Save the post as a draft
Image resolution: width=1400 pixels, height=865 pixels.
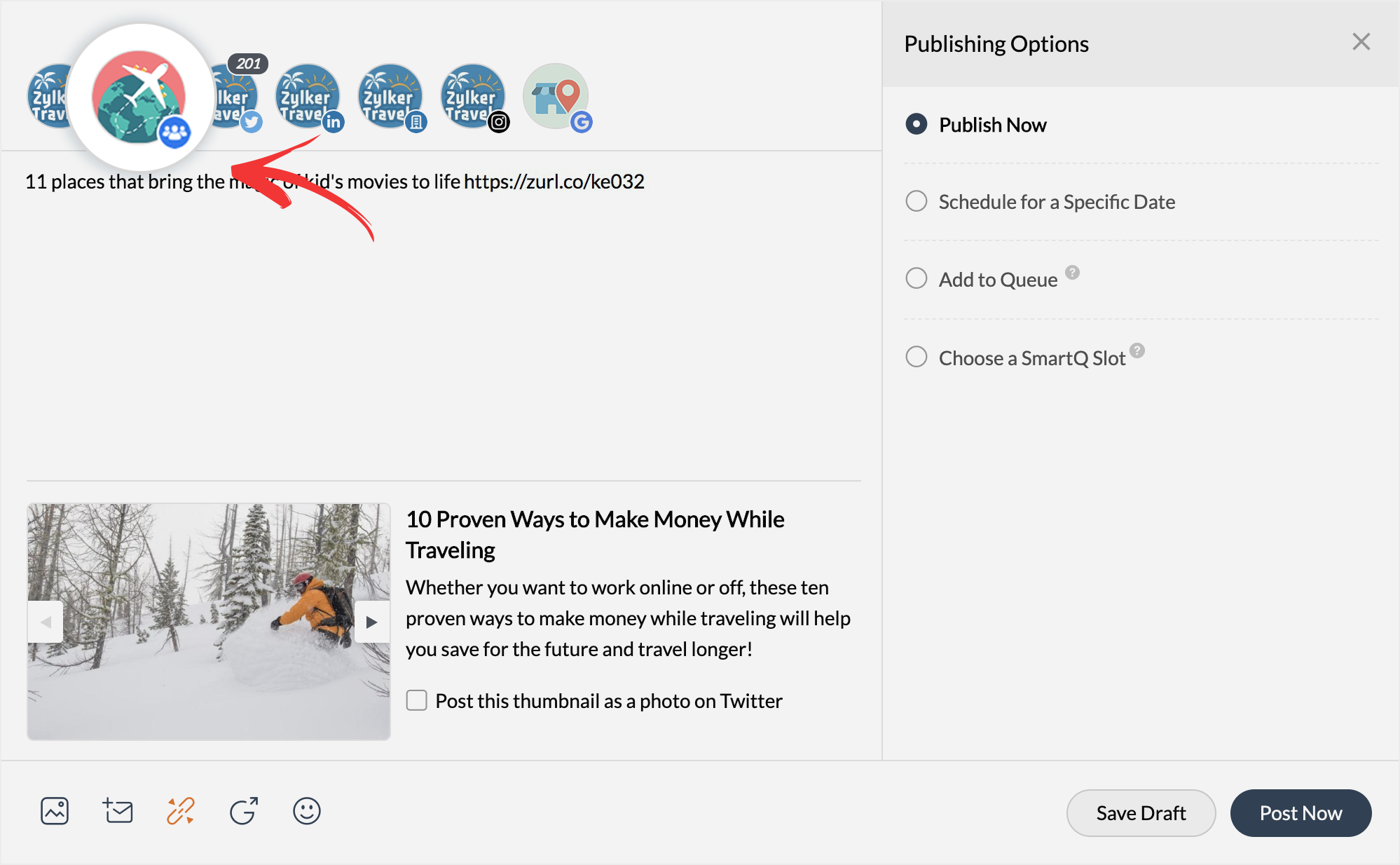coord(1141,813)
